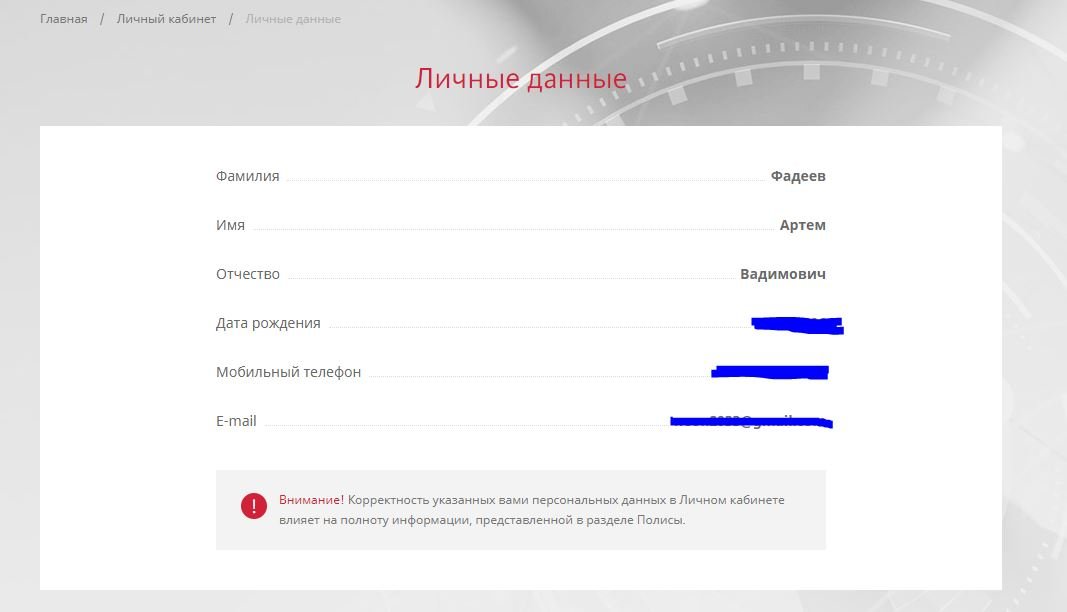1067x612 pixels.
Task: Open the Личный кабинет breadcrumb link
Action: click(166, 19)
